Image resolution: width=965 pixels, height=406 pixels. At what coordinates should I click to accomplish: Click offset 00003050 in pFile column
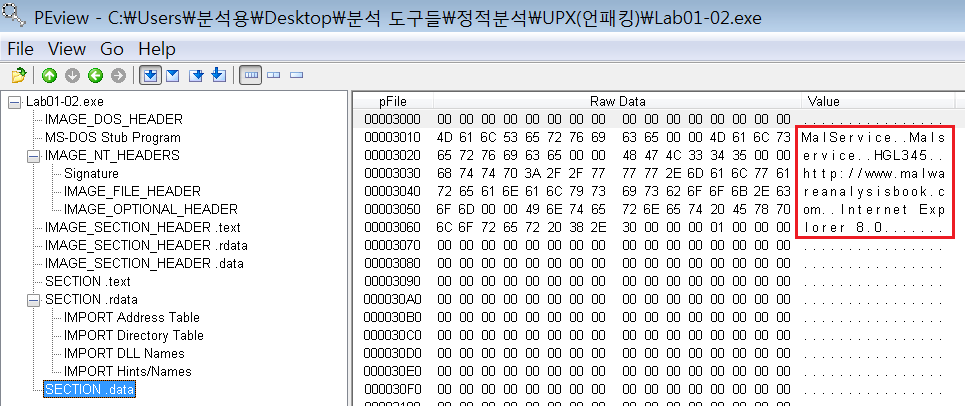[x=393, y=209]
